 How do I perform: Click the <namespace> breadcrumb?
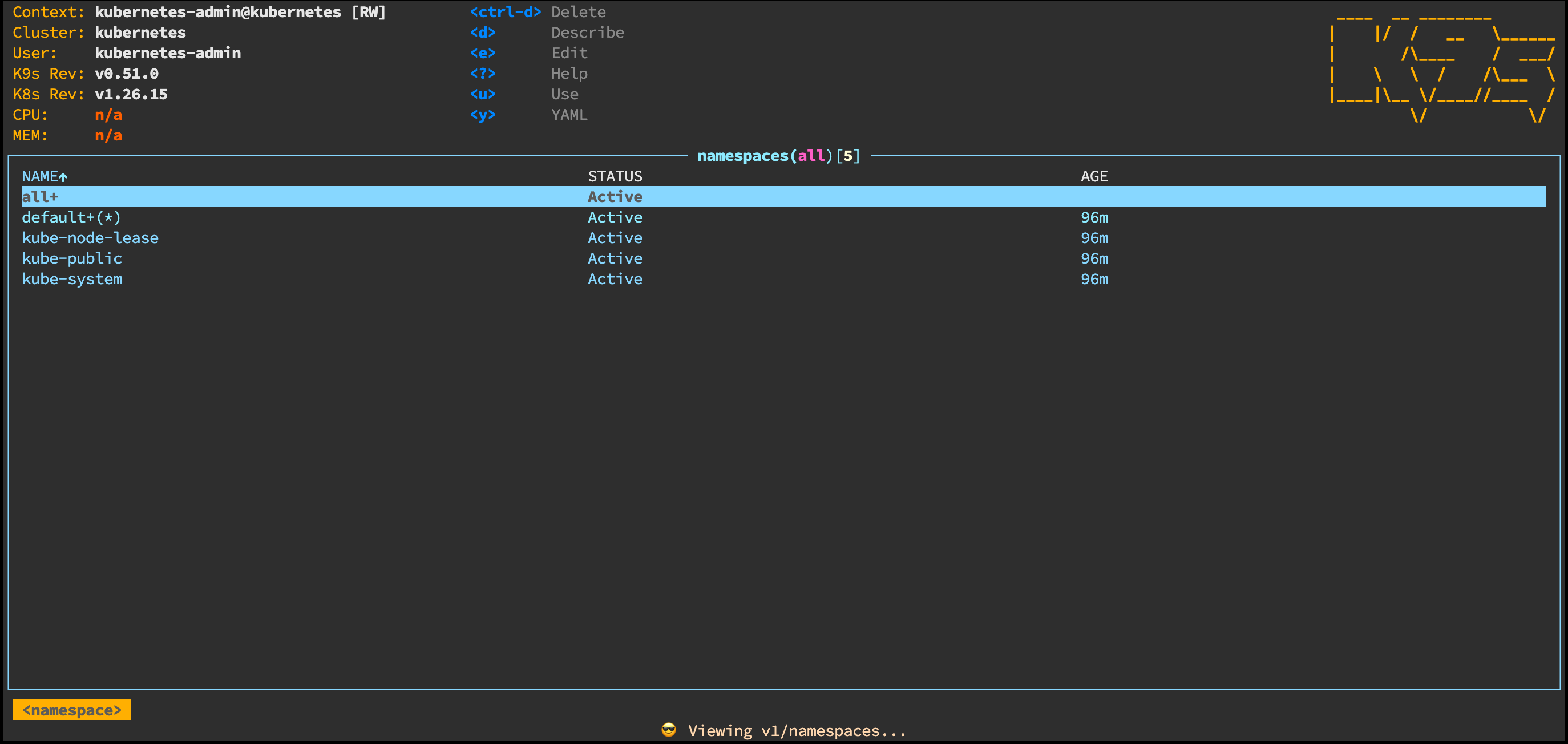click(x=72, y=710)
